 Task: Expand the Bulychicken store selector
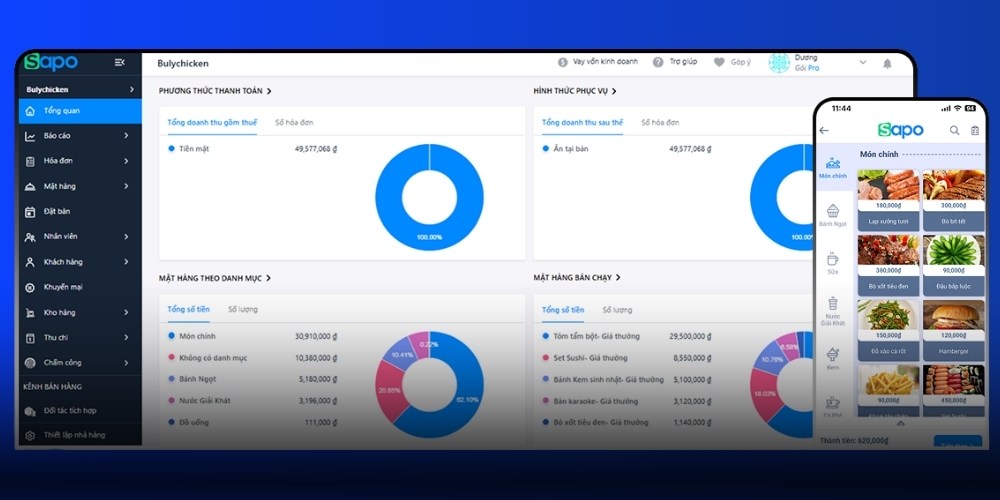click(x=78, y=89)
